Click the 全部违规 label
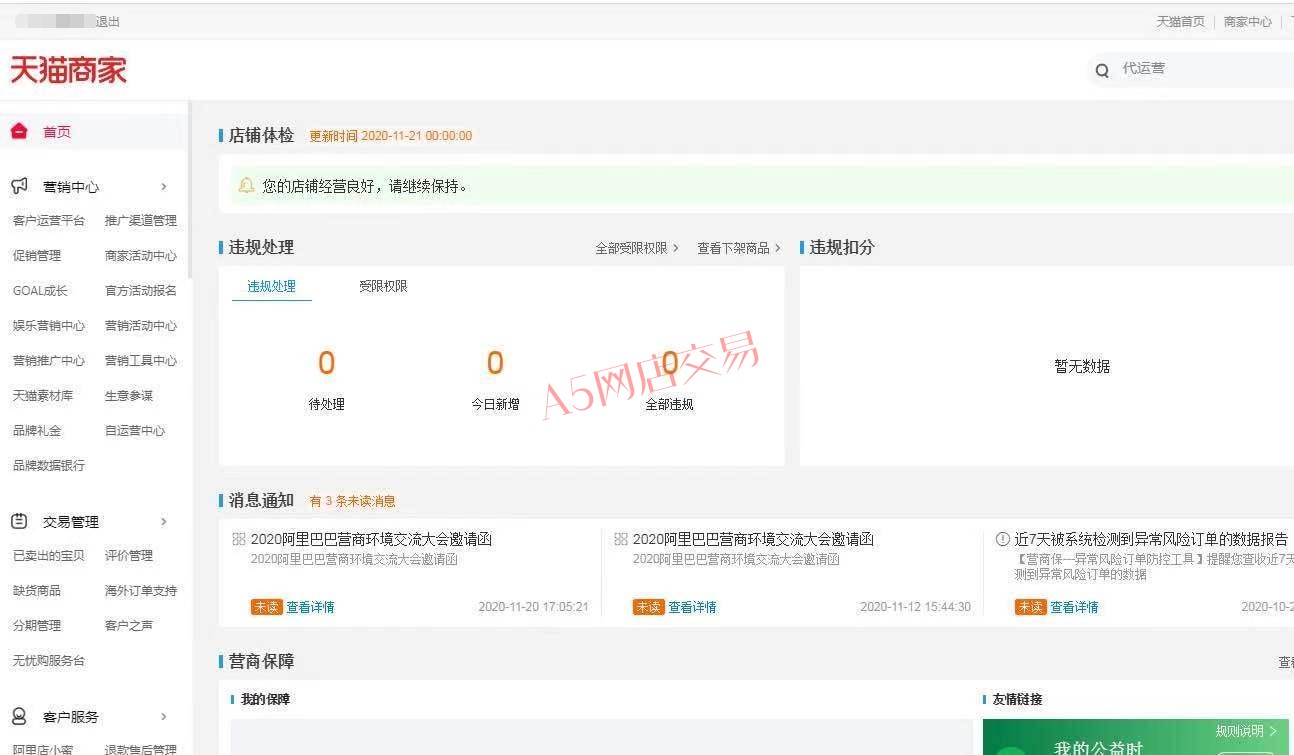 [x=669, y=404]
